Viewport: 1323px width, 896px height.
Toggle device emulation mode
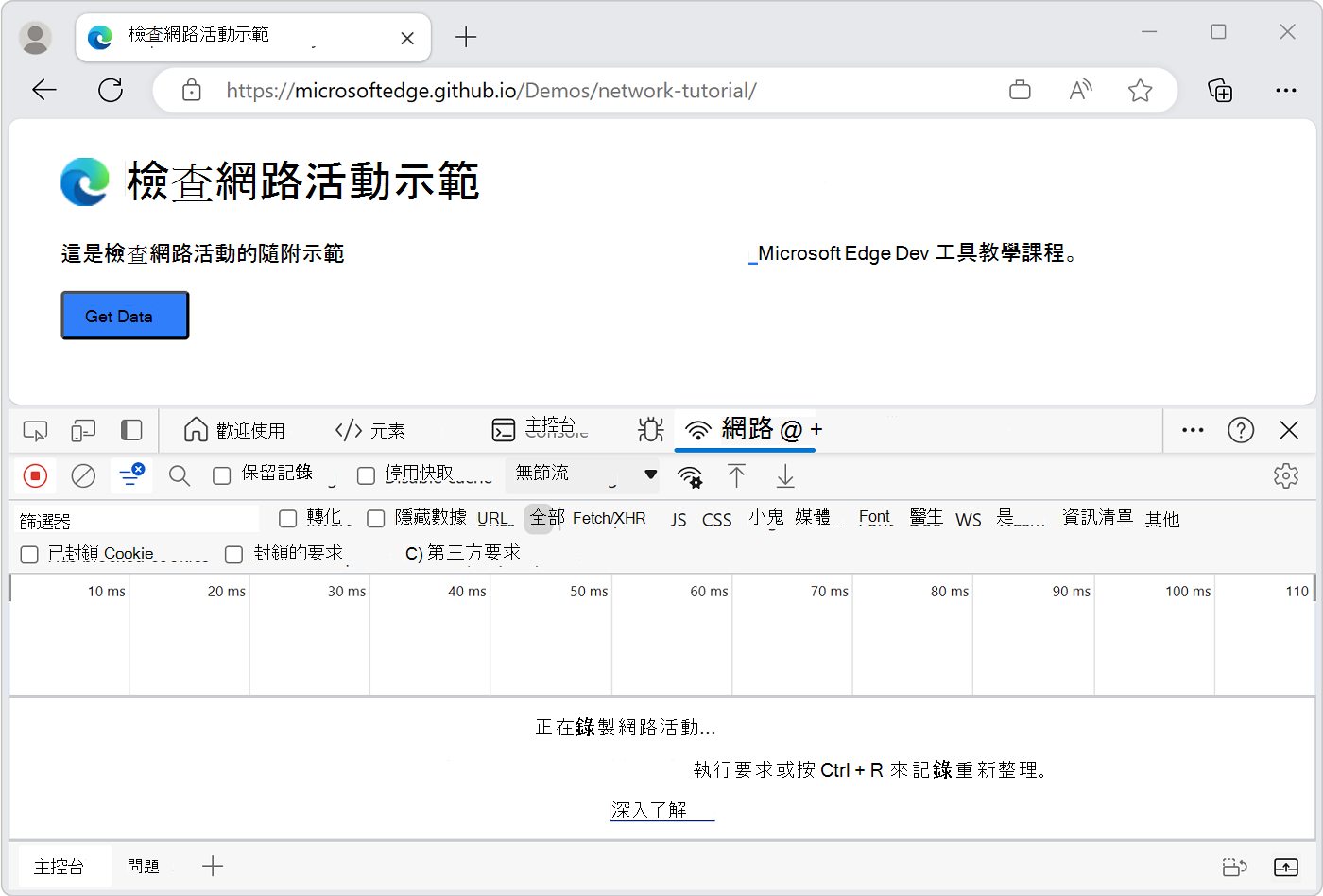83,430
